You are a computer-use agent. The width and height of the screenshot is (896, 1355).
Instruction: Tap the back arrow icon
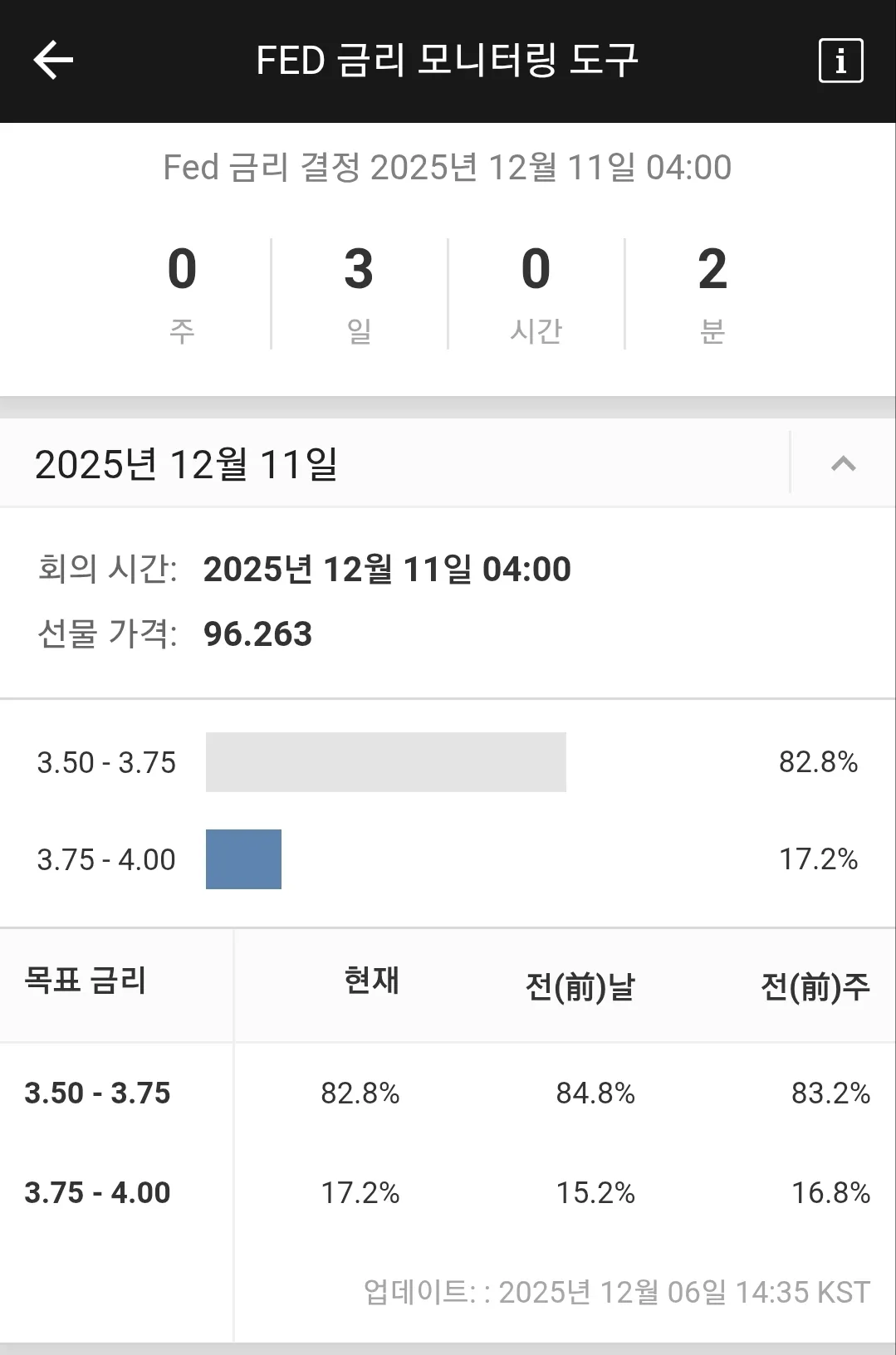tap(54, 61)
